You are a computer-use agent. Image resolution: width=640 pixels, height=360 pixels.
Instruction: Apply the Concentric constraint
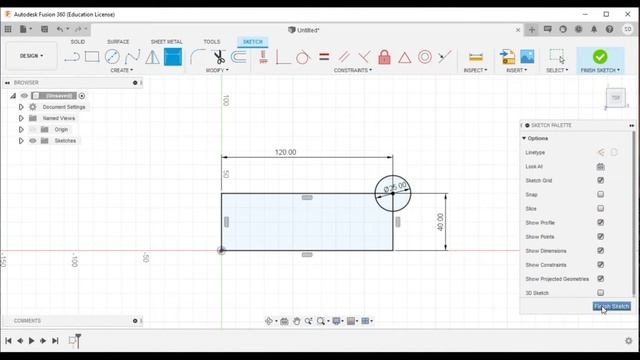point(424,57)
